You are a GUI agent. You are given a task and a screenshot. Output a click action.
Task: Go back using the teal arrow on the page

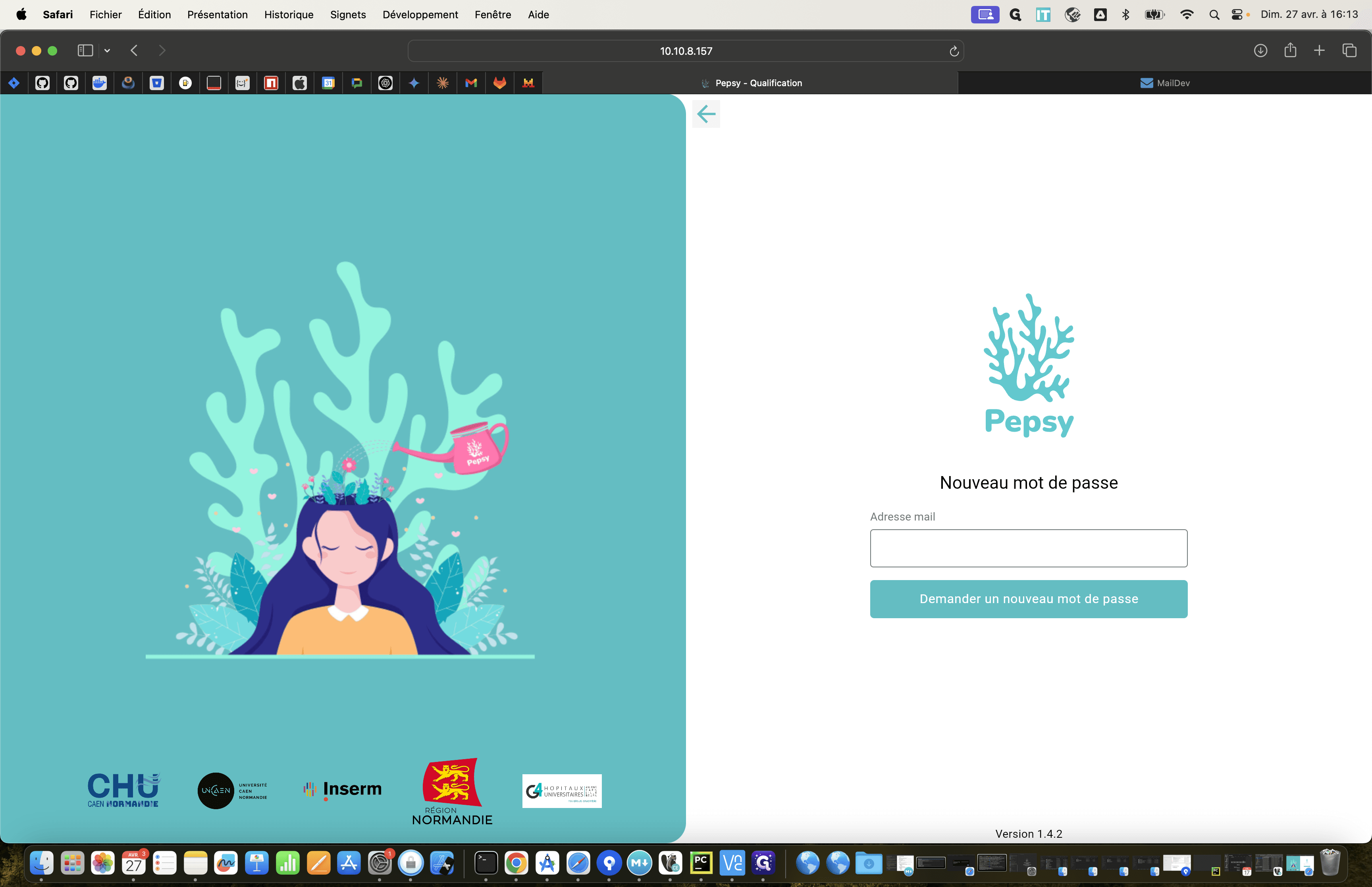706,114
